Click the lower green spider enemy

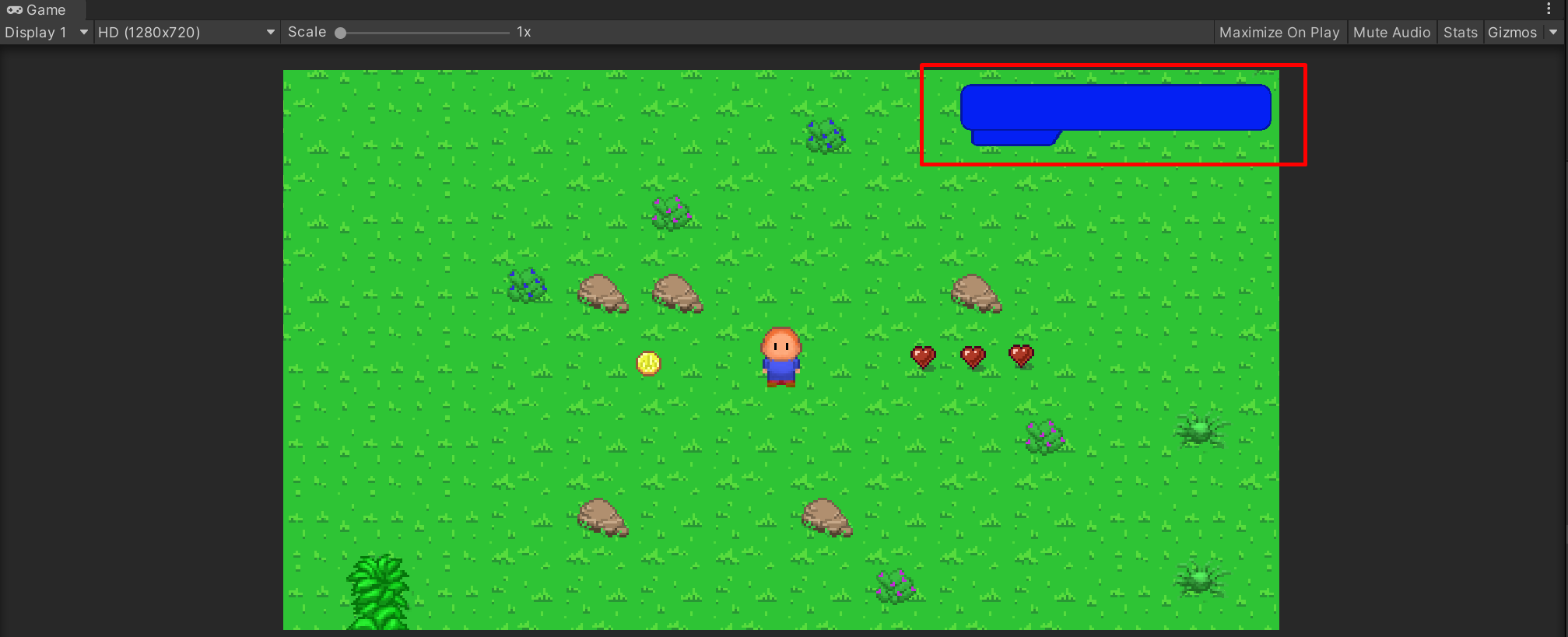point(1199,579)
